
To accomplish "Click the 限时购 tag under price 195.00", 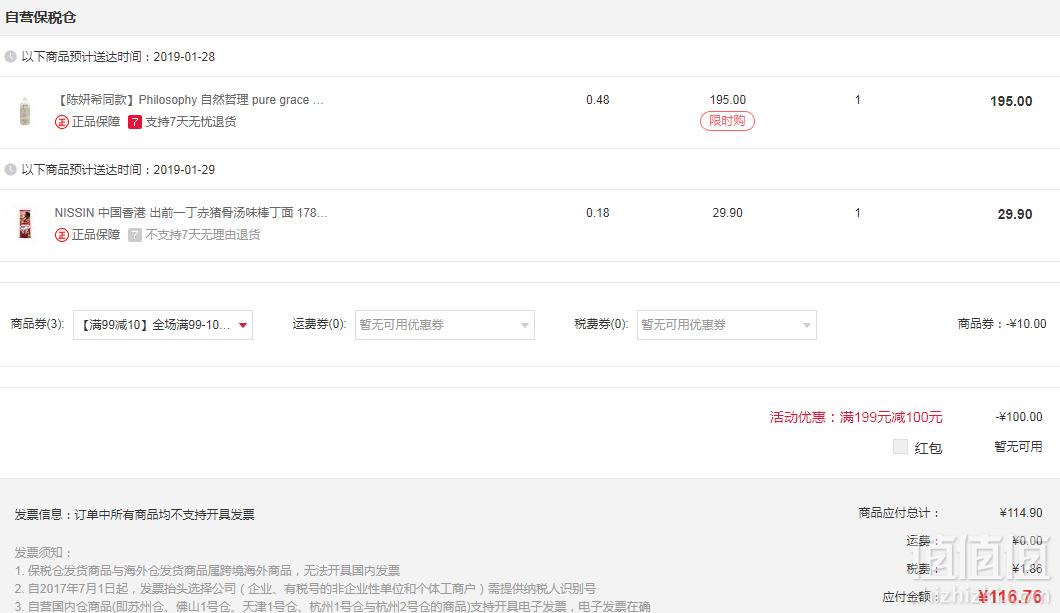I will tap(727, 121).
